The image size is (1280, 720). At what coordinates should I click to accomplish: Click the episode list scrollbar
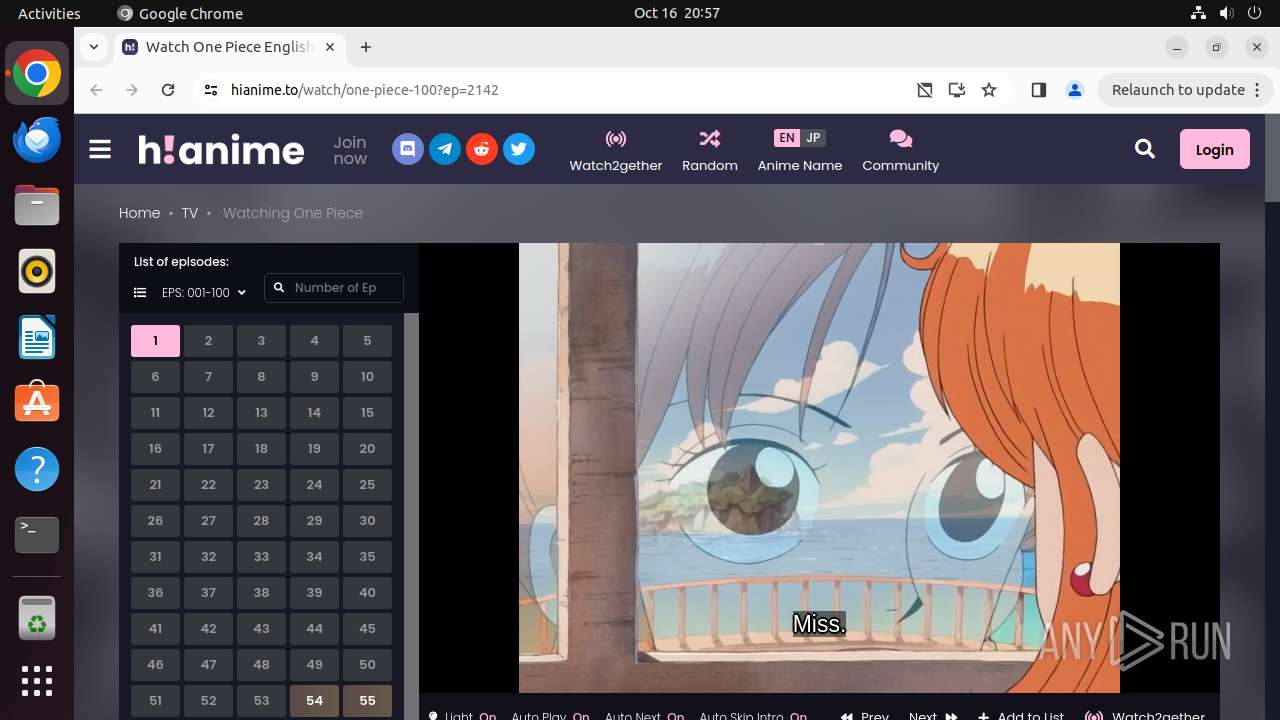tap(411, 516)
